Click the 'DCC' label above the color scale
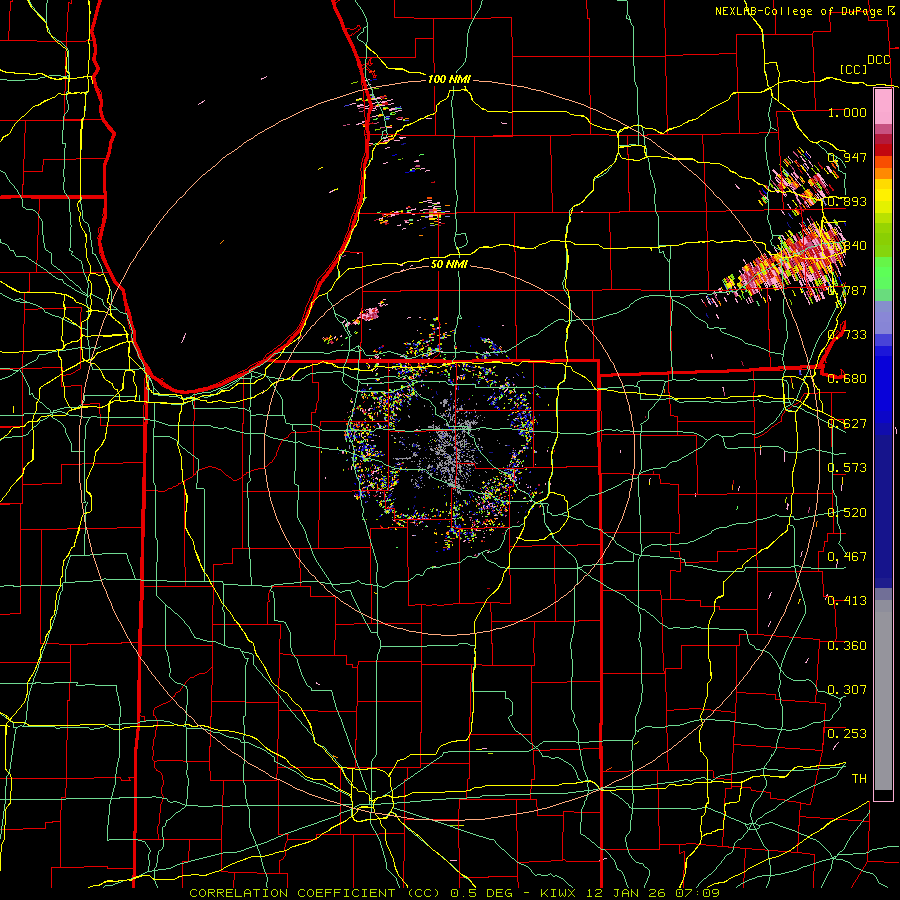The image size is (900, 900). (x=878, y=60)
